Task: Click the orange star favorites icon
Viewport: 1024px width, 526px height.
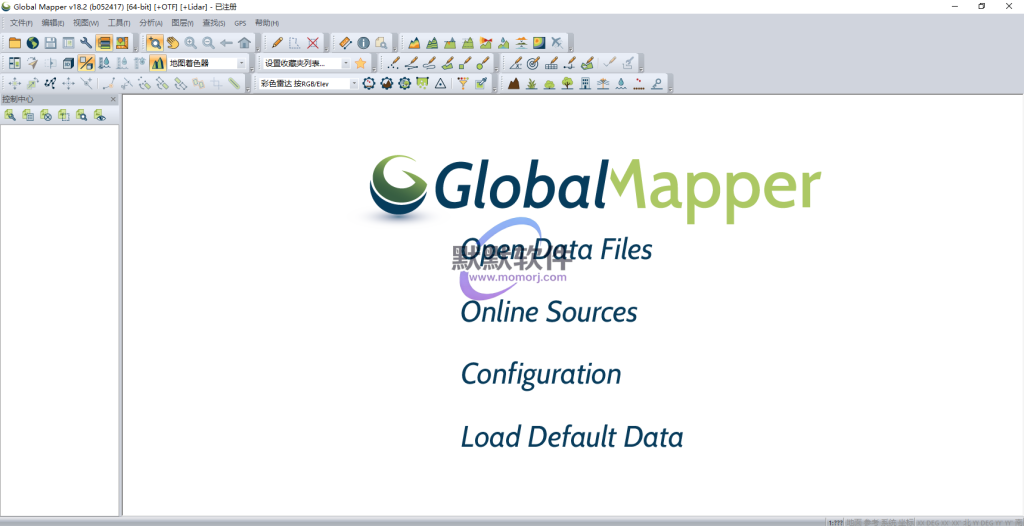Action: [360, 63]
